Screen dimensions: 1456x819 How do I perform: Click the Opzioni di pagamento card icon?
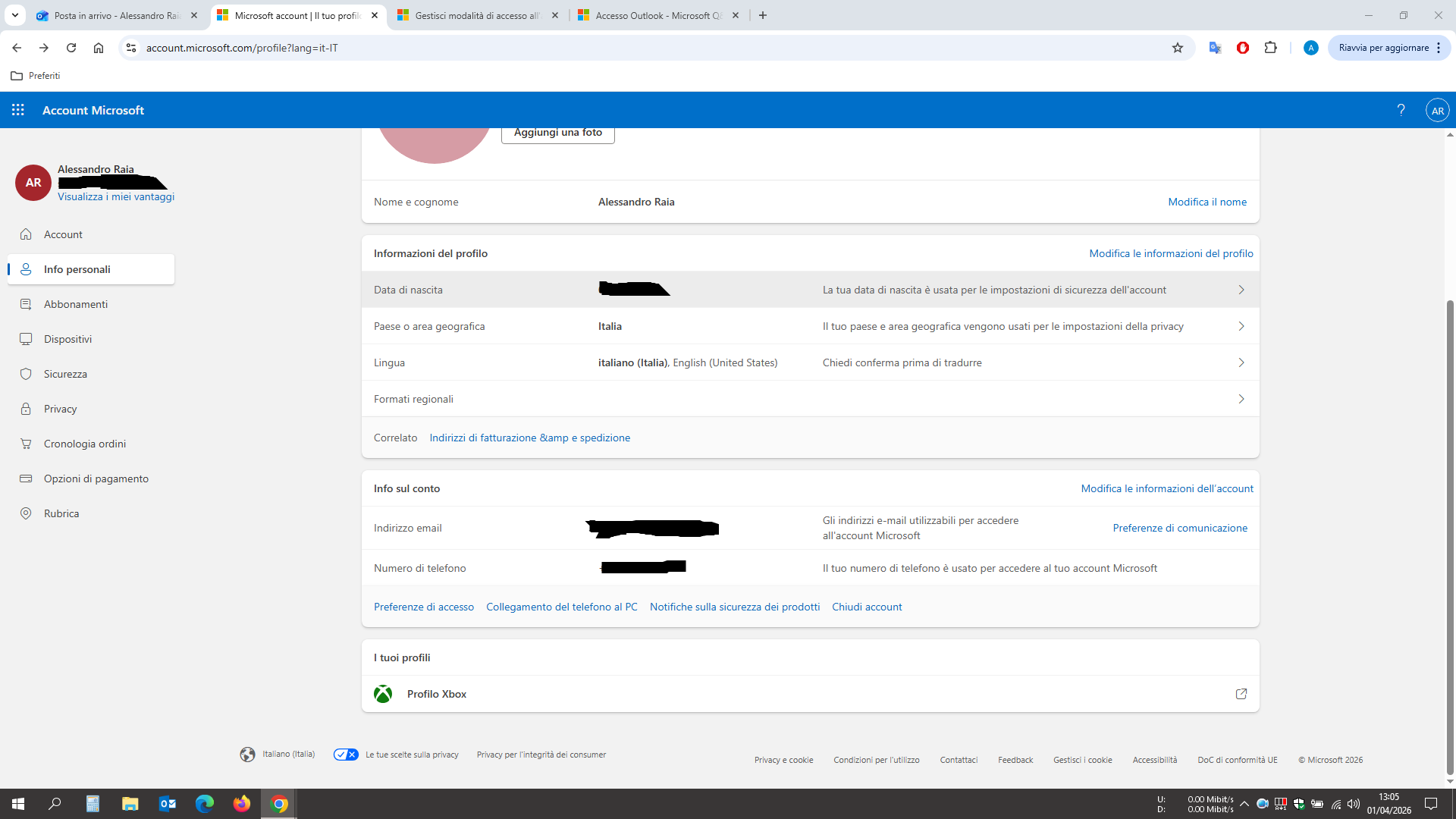point(26,479)
